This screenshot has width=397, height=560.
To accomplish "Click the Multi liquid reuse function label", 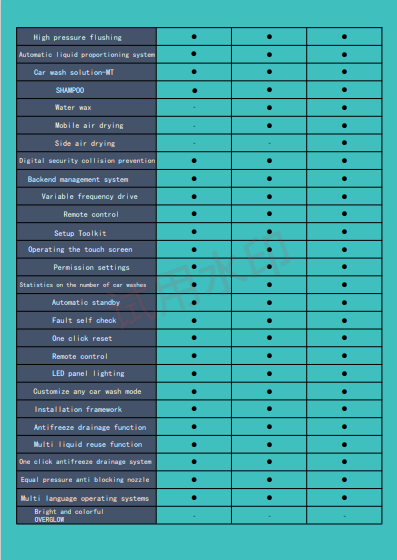I will pyautogui.click(x=88, y=445).
